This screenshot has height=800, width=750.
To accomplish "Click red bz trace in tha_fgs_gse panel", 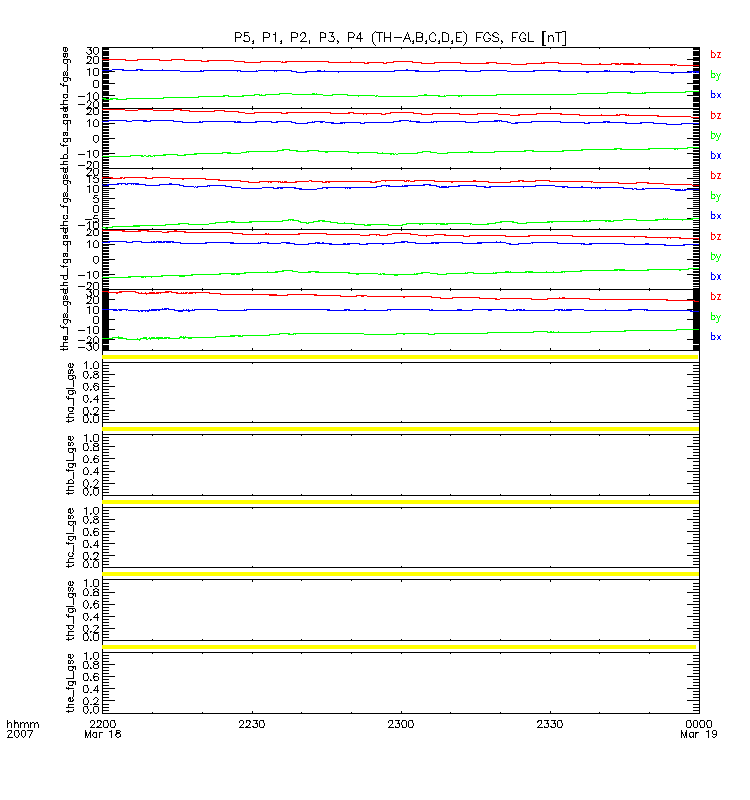I will coord(401,62).
